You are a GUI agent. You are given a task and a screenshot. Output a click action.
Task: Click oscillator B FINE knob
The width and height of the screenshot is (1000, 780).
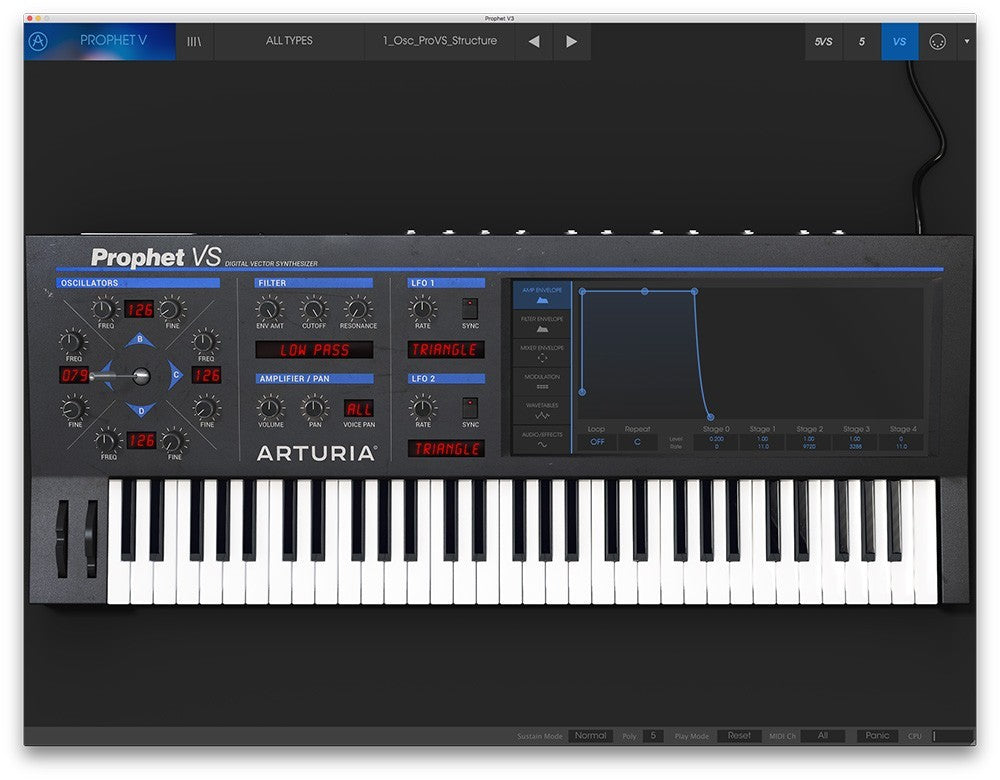point(170,310)
